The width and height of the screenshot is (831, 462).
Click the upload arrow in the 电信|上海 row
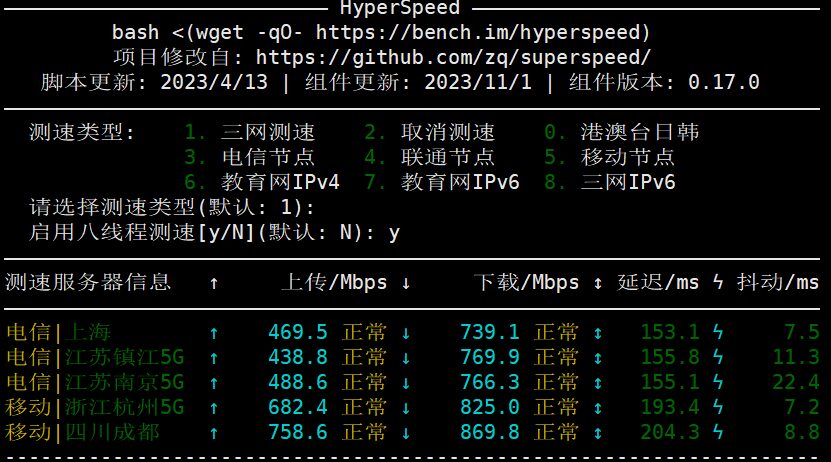(x=214, y=332)
